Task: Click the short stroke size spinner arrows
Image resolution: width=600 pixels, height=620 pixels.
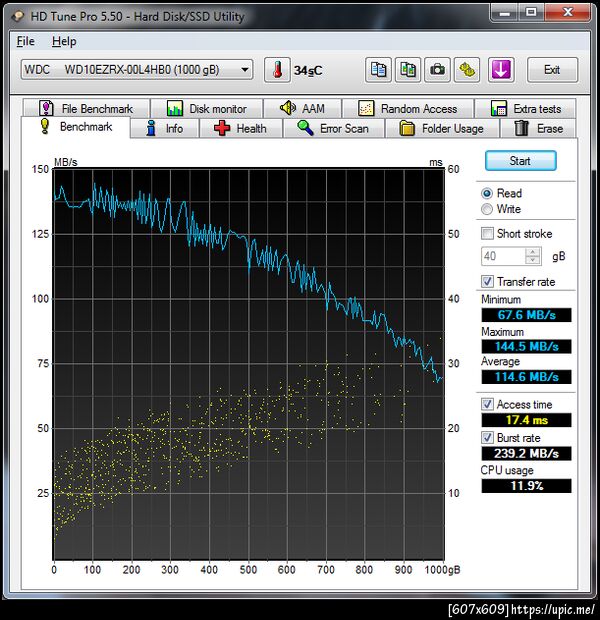Action: pyautogui.click(x=534, y=257)
